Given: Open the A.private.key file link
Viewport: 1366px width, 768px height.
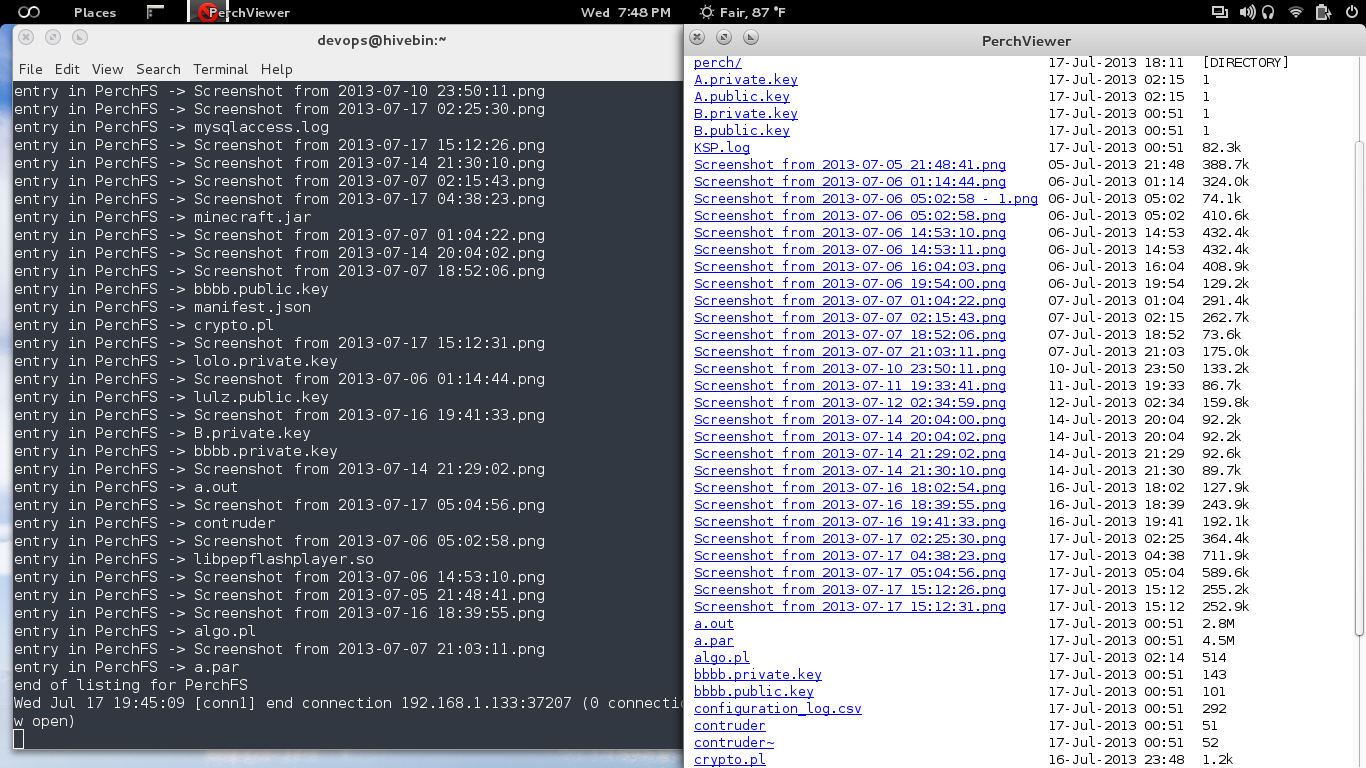Looking at the screenshot, I should click(745, 79).
